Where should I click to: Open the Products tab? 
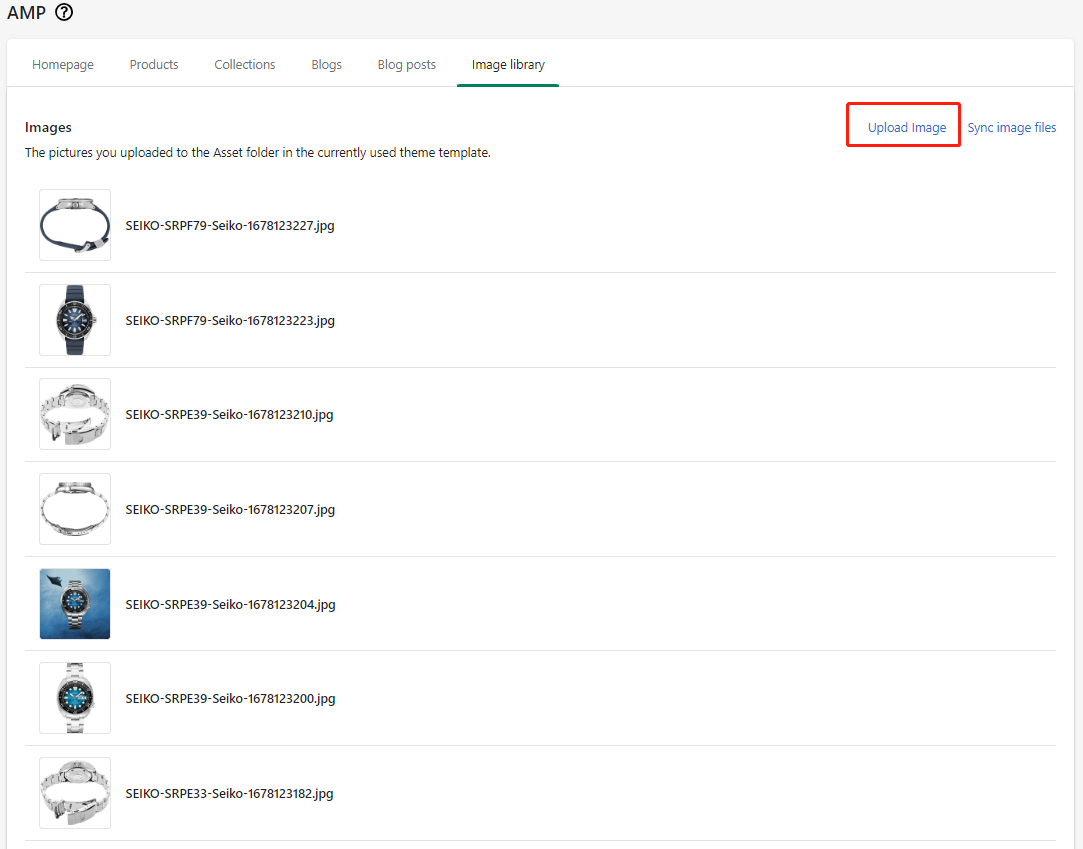pyautogui.click(x=154, y=64)
